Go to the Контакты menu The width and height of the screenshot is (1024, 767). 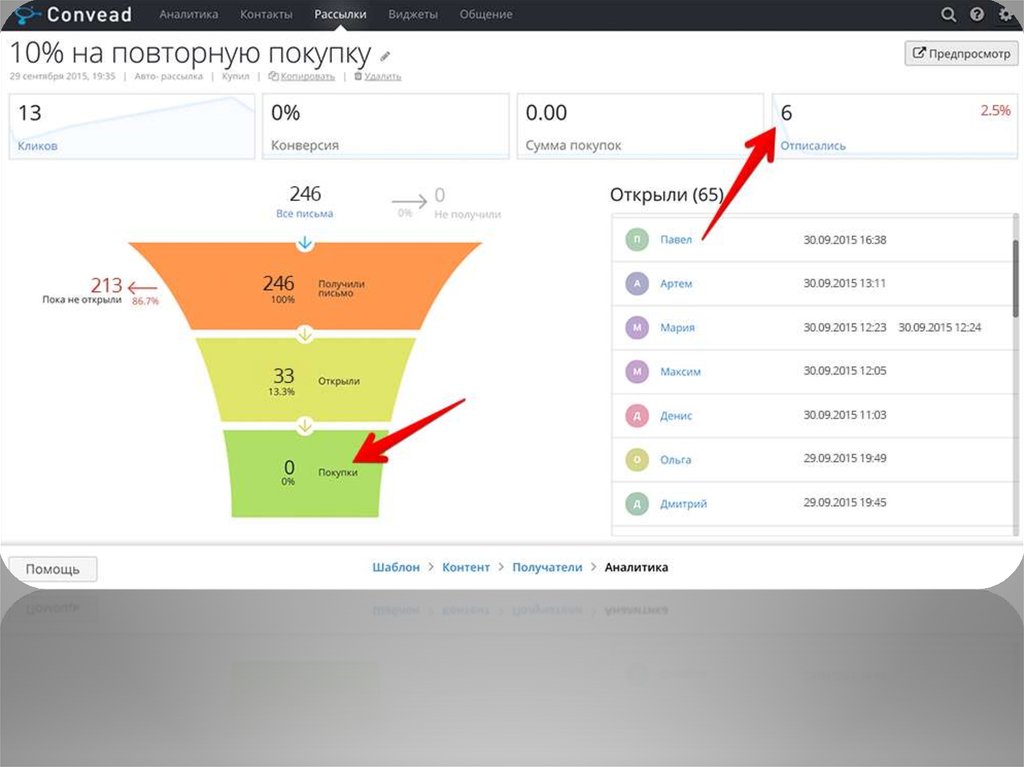266,15
